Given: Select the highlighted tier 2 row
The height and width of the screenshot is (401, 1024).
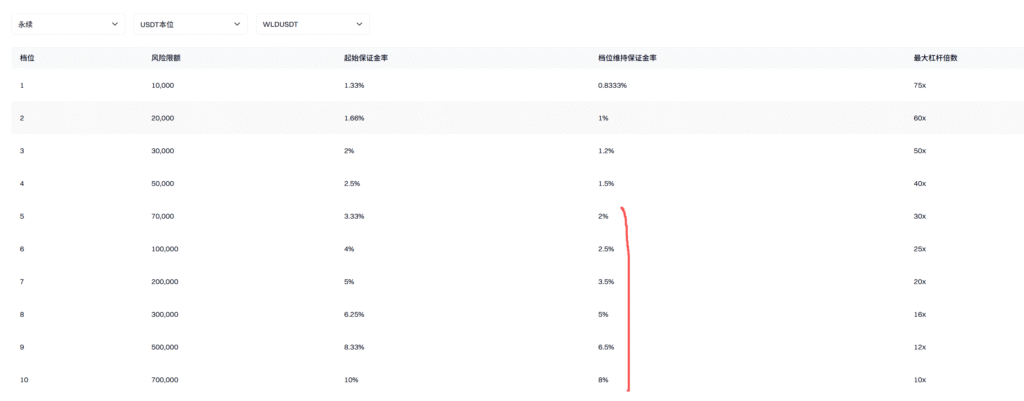Looking at the screenshot, I should 518,118.
